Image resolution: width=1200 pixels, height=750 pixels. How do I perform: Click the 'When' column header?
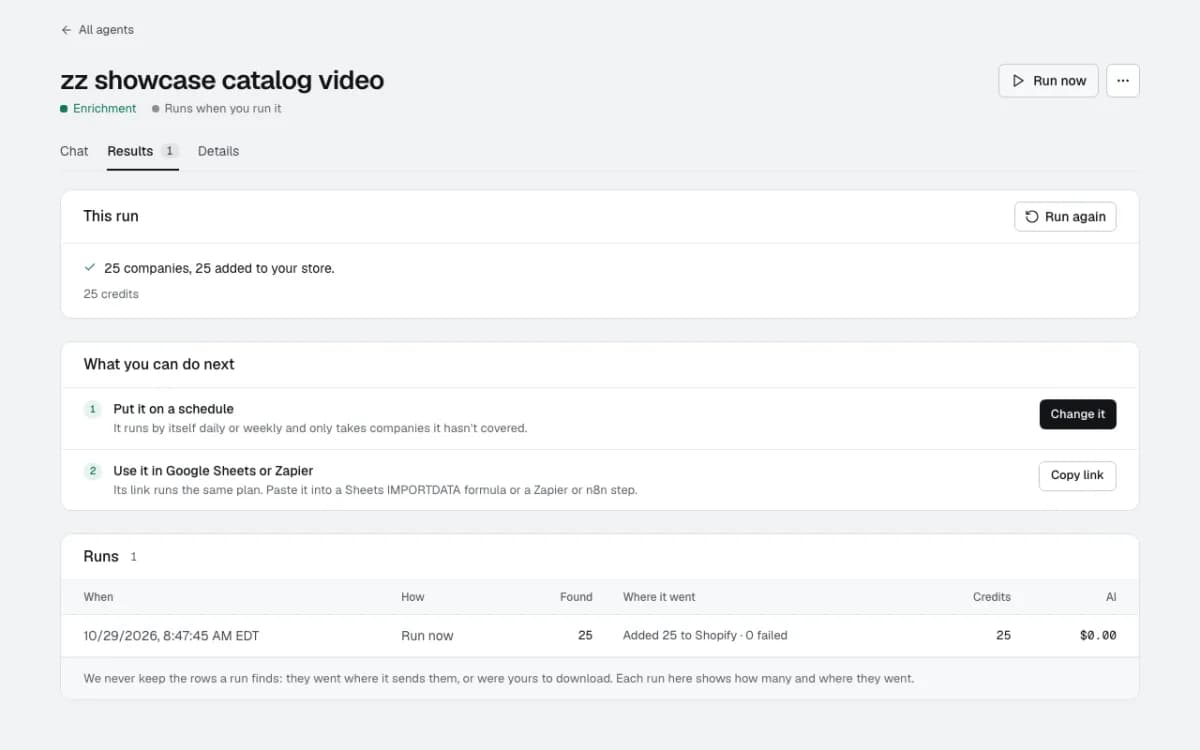click(x=98, y=597)
